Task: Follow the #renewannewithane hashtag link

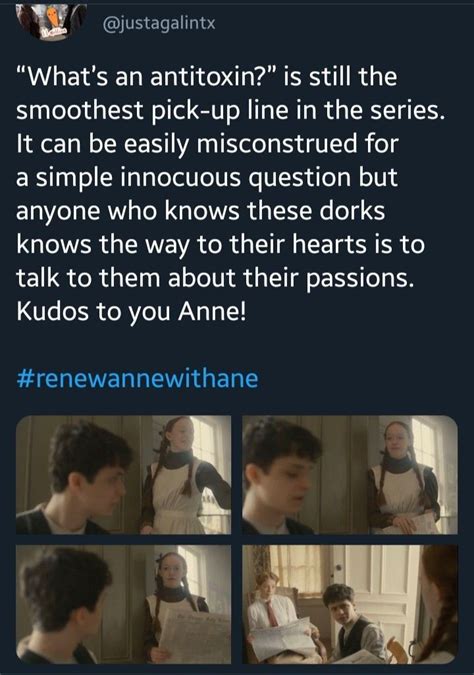Action: (x=137, y=379)
